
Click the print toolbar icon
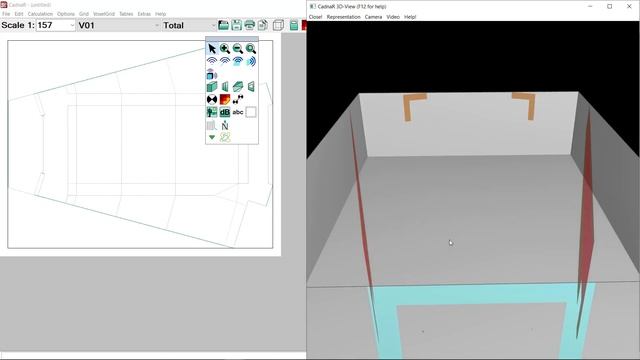click(x=249, y=25)
